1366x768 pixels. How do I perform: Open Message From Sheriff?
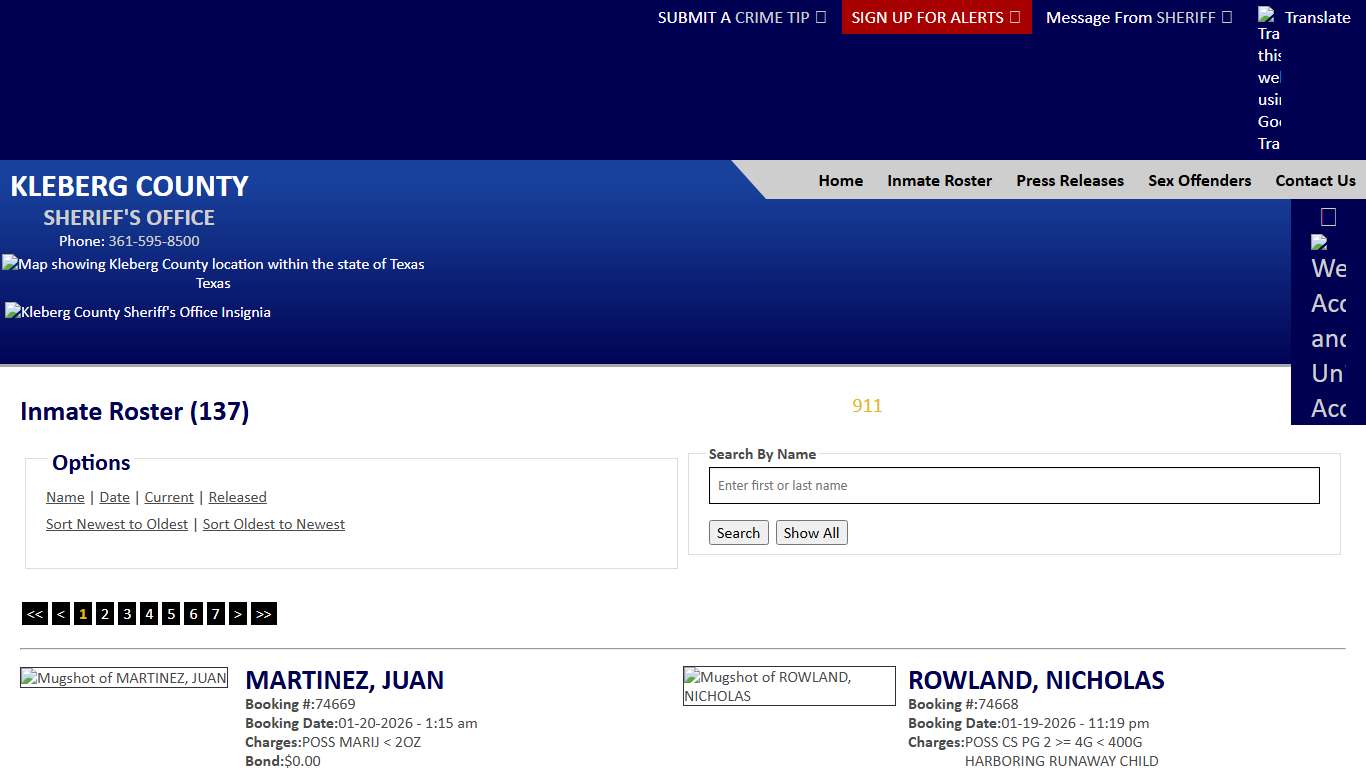1138,17
